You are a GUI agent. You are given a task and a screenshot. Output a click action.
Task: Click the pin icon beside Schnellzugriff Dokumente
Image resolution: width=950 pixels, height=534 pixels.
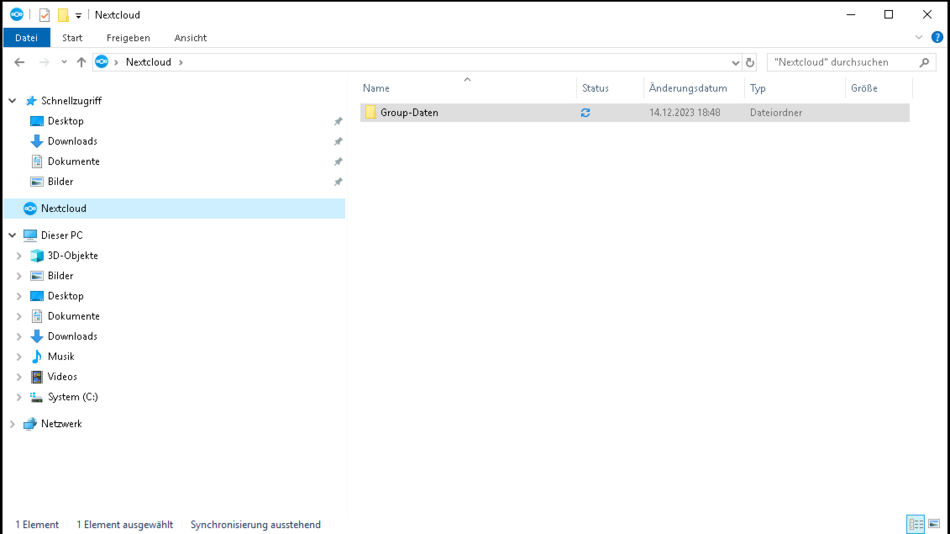338,162
